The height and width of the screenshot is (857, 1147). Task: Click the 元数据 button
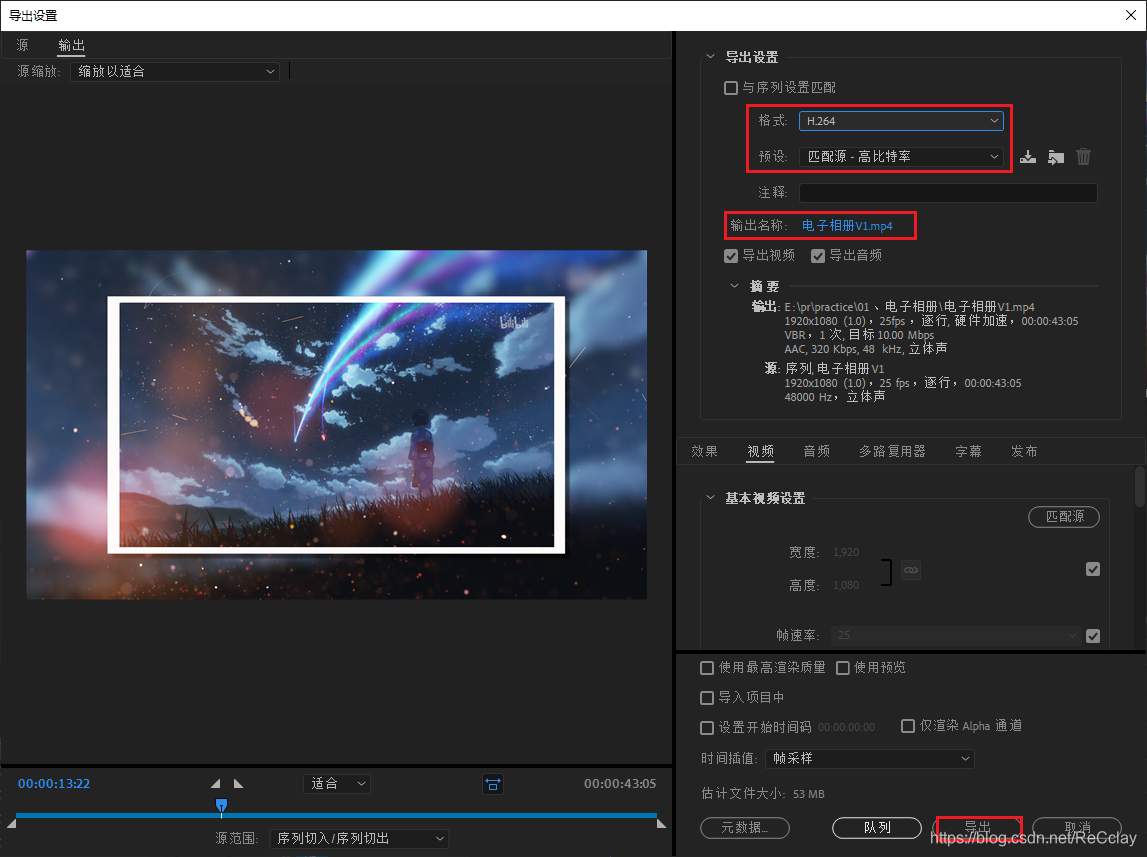coord(745,828)
